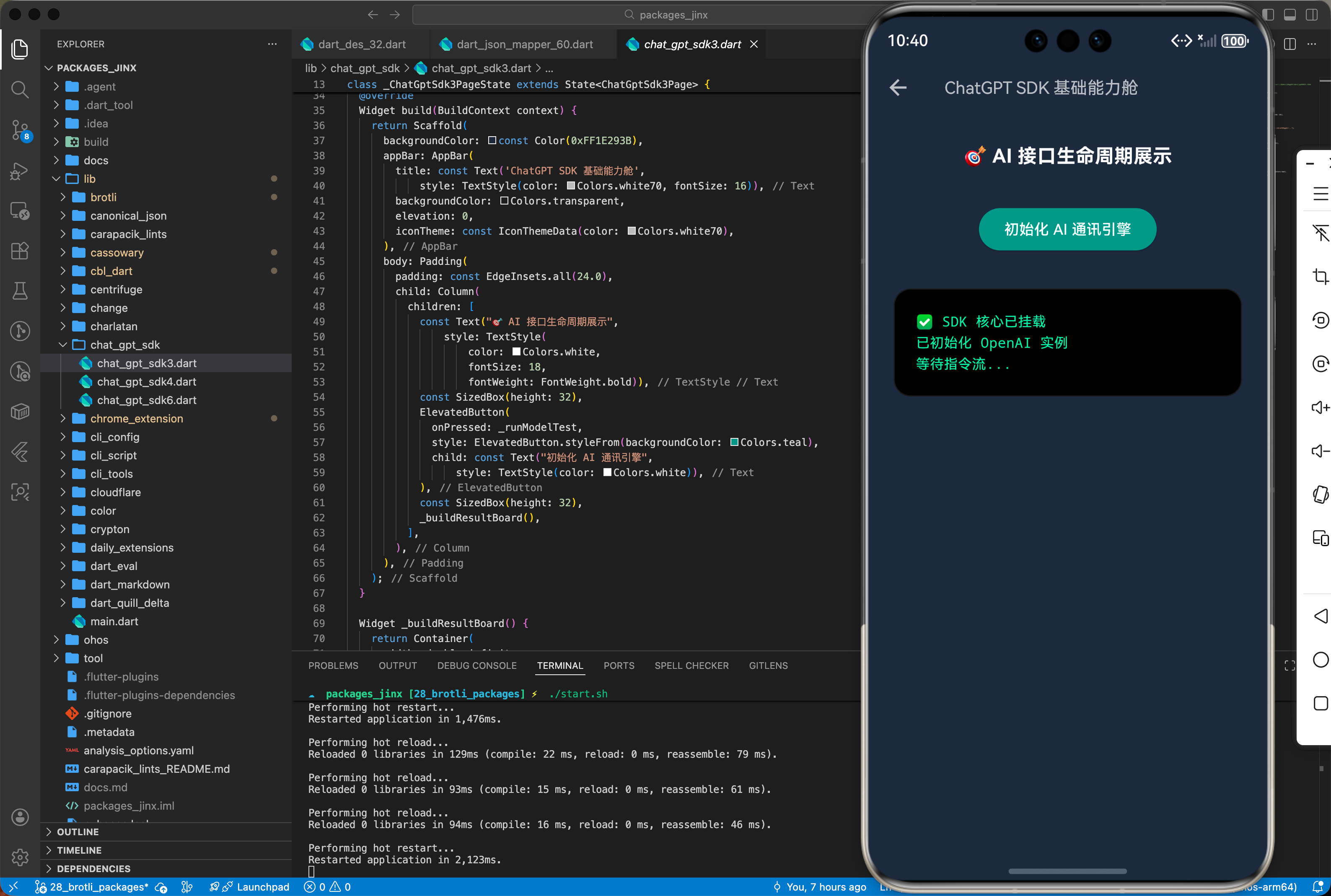This screenshot has width=1331, height=896.
Task: Open Source Control with 8 pending changes
Action: (20, 130)
